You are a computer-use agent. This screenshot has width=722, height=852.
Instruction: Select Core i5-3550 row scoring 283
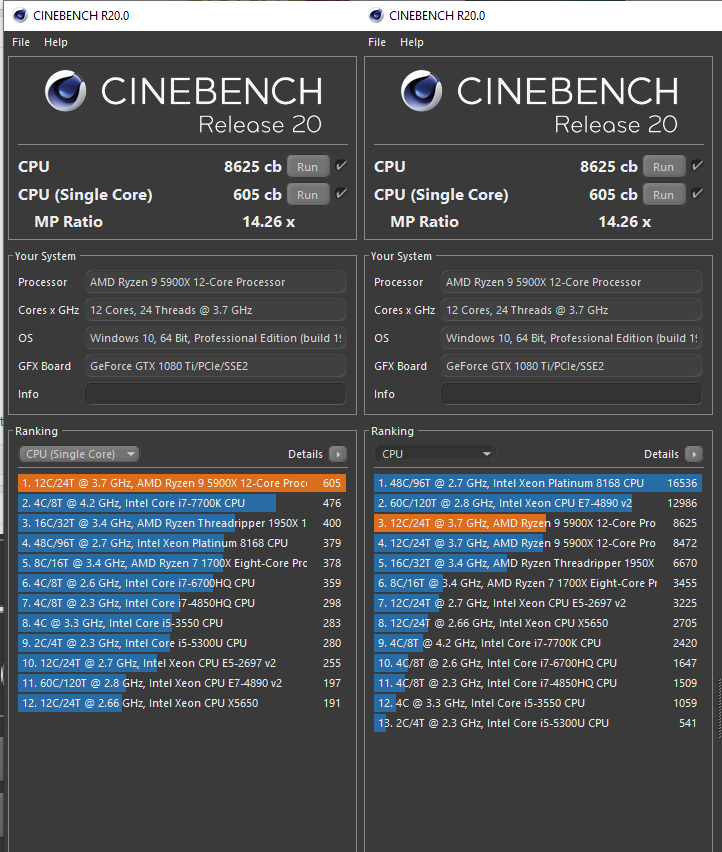tap(182, 623)
